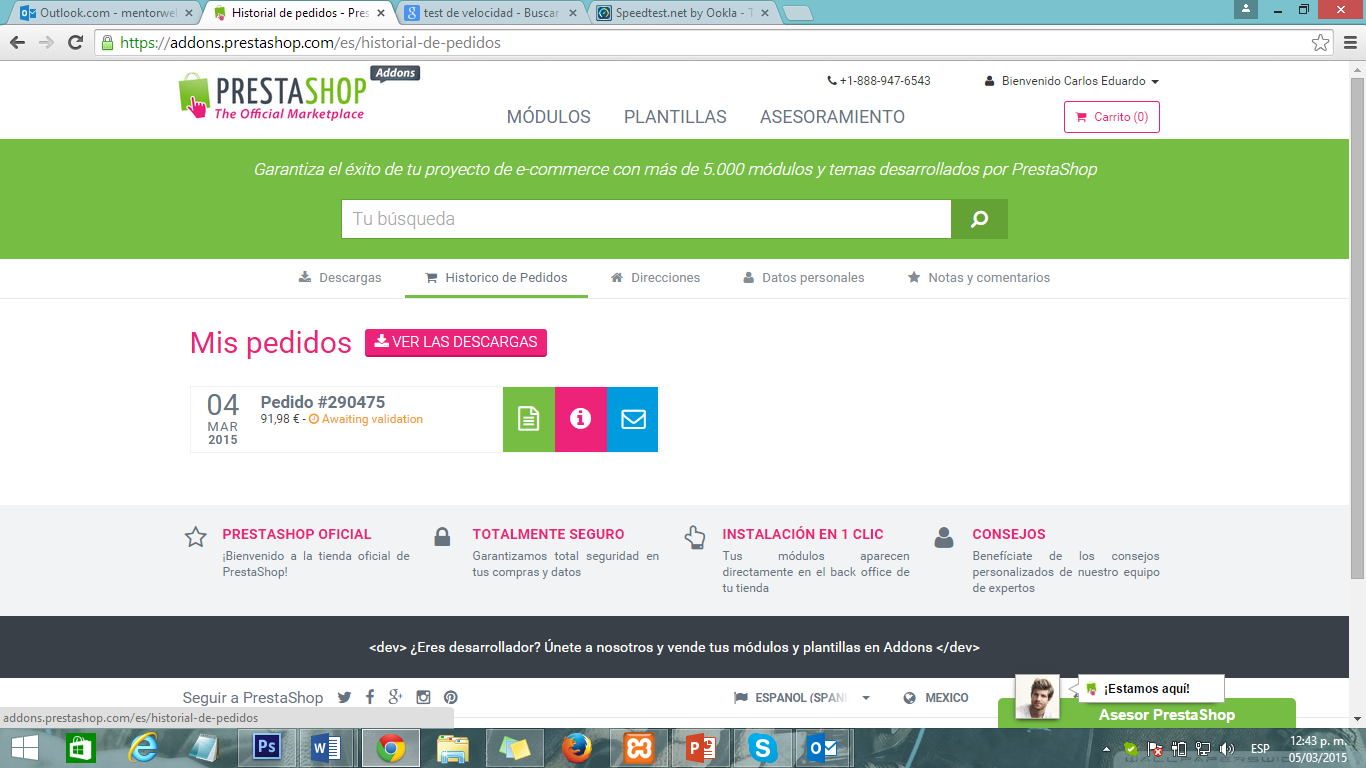Click the TOTALMENTE SEGURO heading
The width and height of the screenshot is (1366, 768).
click(x=548, y=534)
